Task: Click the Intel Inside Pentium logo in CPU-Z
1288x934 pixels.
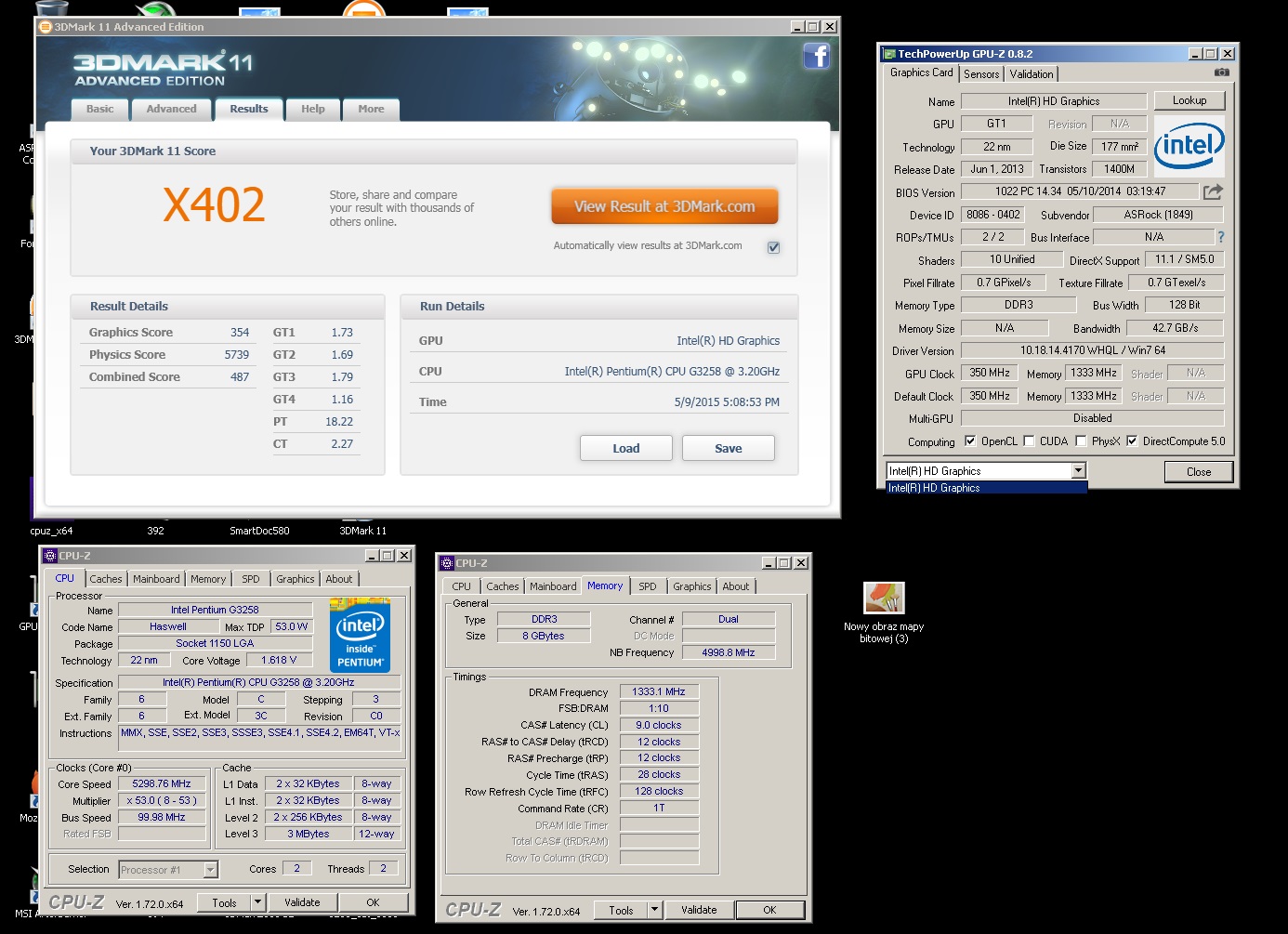Action: click(x=361, y=636)
